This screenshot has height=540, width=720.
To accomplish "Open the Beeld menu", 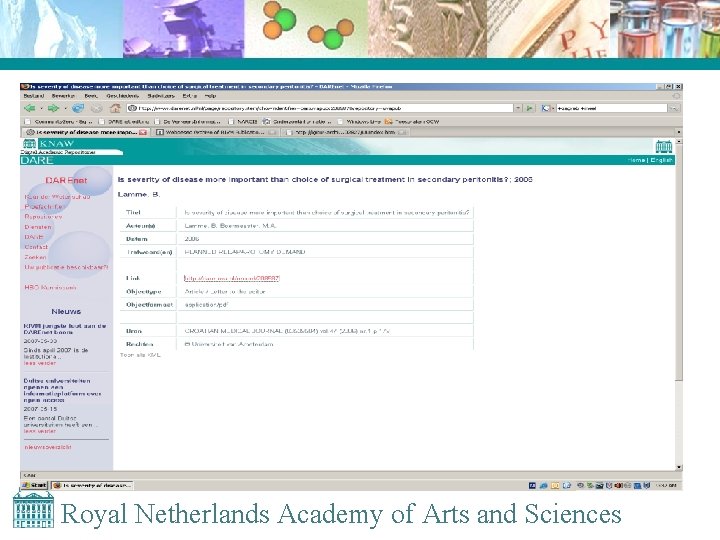I will pyautogui.click(x=91, y=96).
